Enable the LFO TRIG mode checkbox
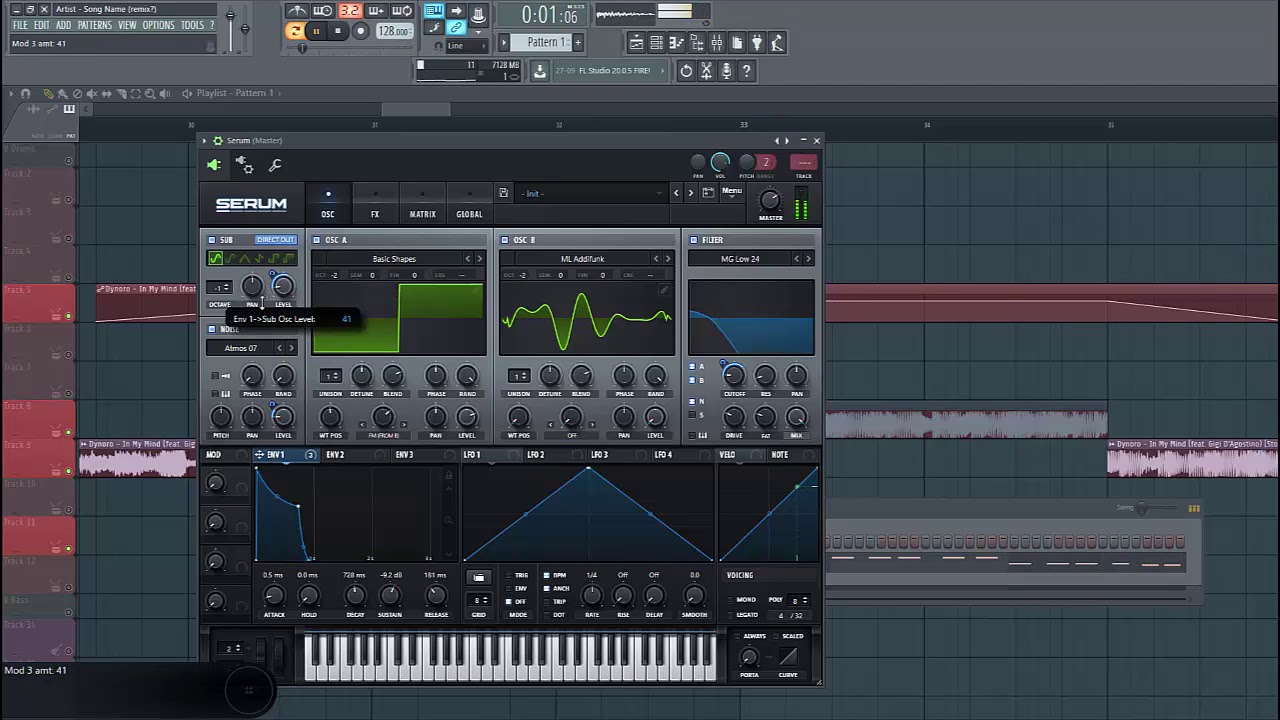The width and height of the screenshot is (1280, 720). pos(508,576)
